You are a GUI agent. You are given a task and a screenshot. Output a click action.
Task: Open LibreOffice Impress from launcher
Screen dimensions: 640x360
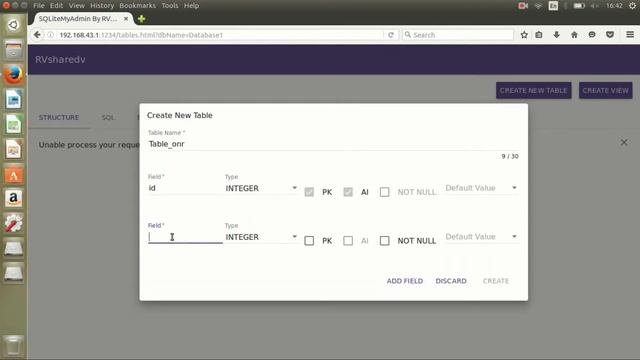[x=13, y=149]
